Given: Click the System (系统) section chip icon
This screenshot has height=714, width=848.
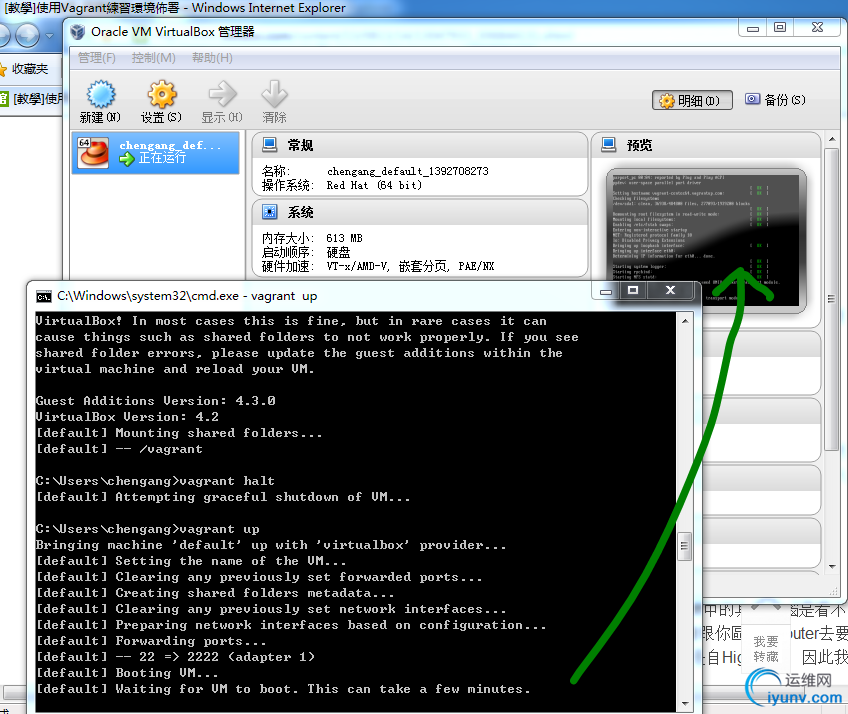Looking at the screenshot, I should [x=269, y=211].
